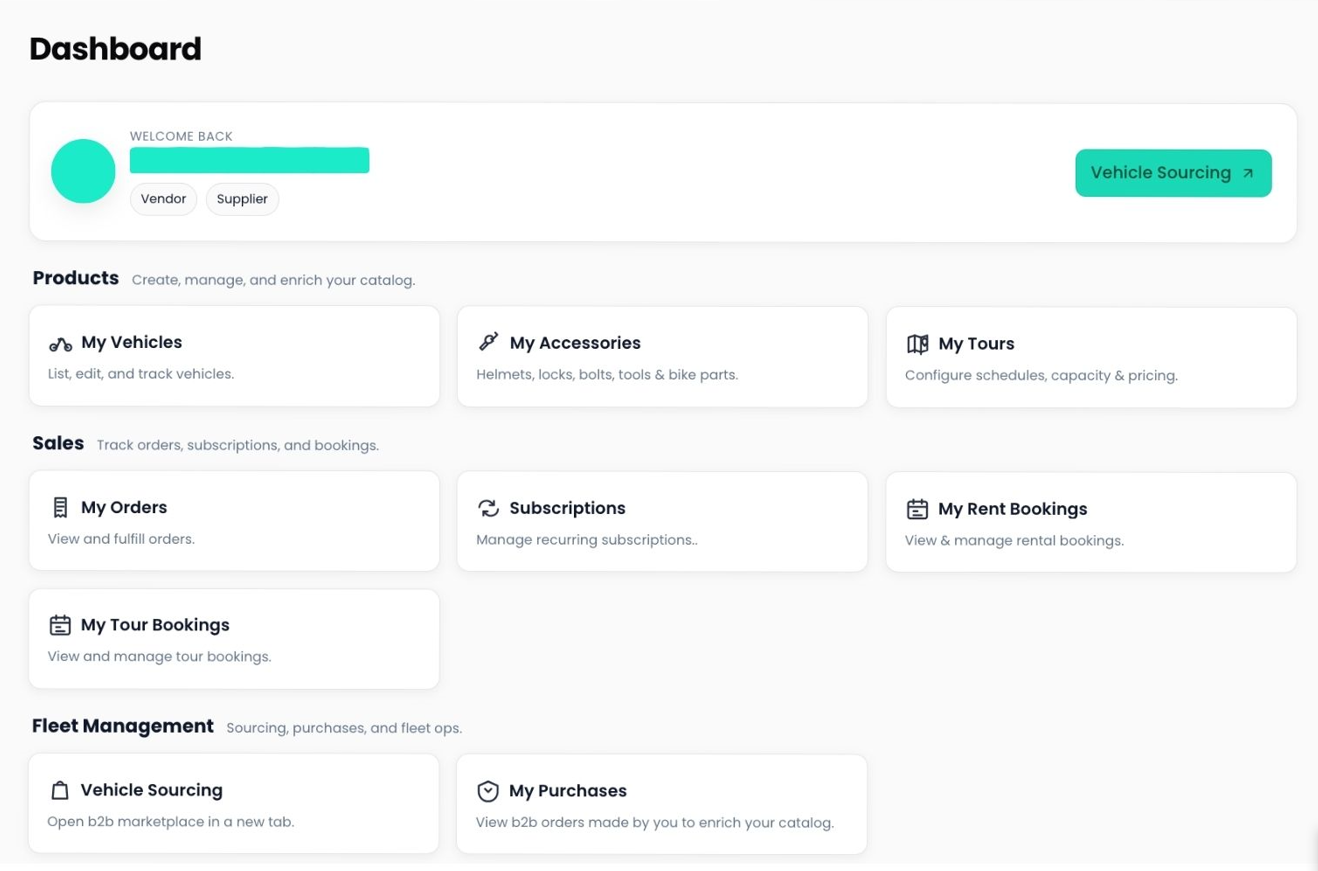
Task: Click the calendar icon on My Rent Bookings card
Action: (917, 508)
